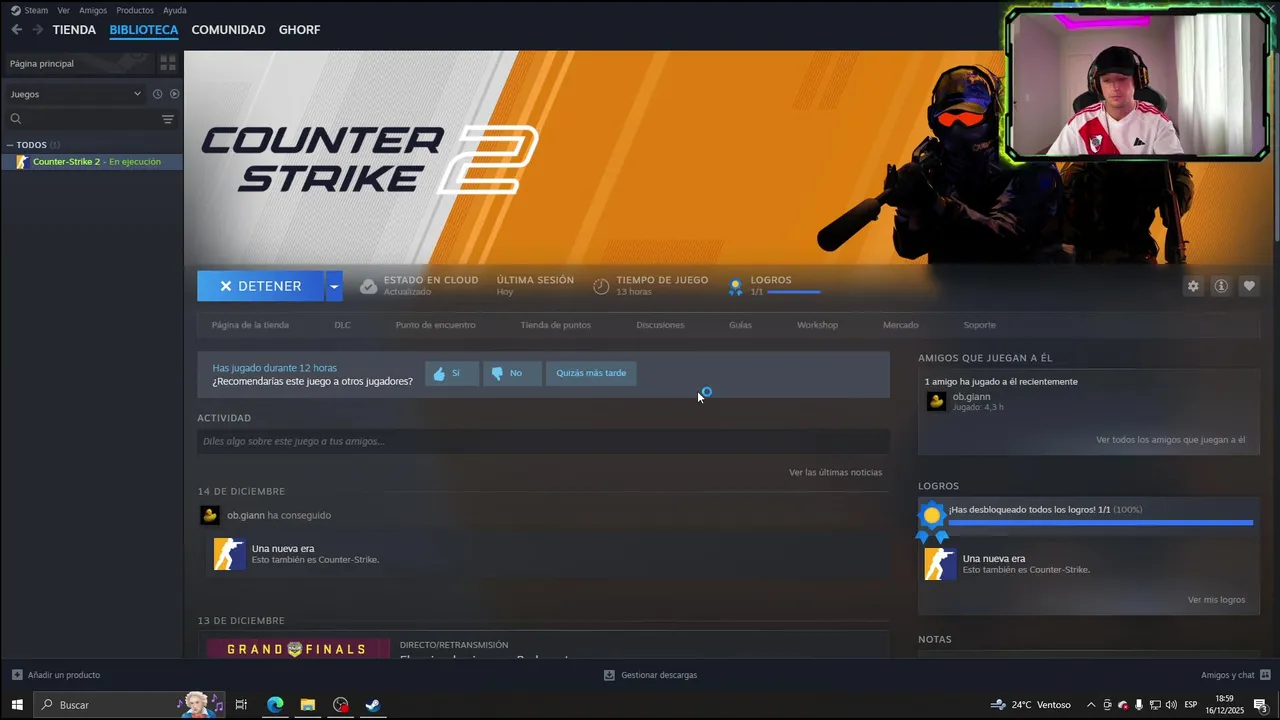Open Gestionar descargas
The image size is (1280, 720).
coord(650,675)
